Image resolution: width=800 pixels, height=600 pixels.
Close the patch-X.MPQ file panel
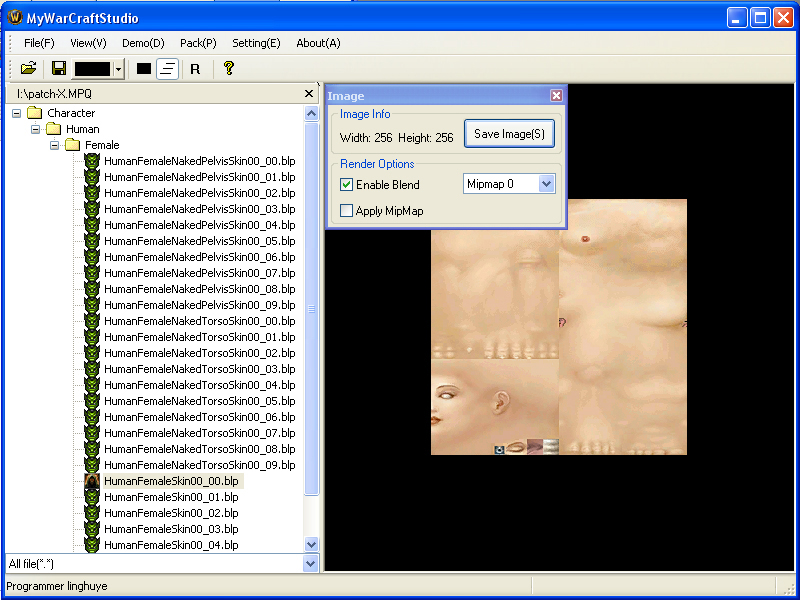point(309,93)
